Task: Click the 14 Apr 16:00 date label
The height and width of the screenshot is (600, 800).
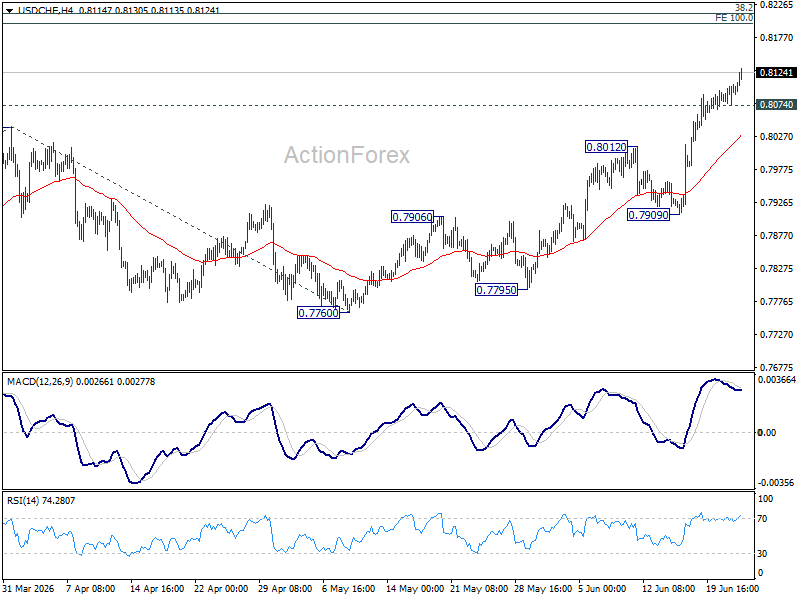Action: [157, 589]
